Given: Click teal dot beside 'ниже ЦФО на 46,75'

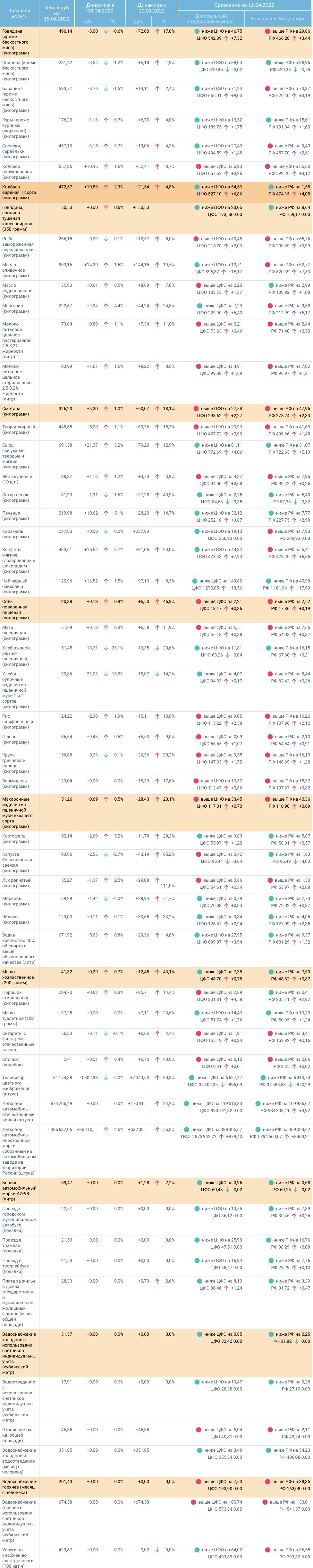Looking at the screenshot, I should (197, 31).
